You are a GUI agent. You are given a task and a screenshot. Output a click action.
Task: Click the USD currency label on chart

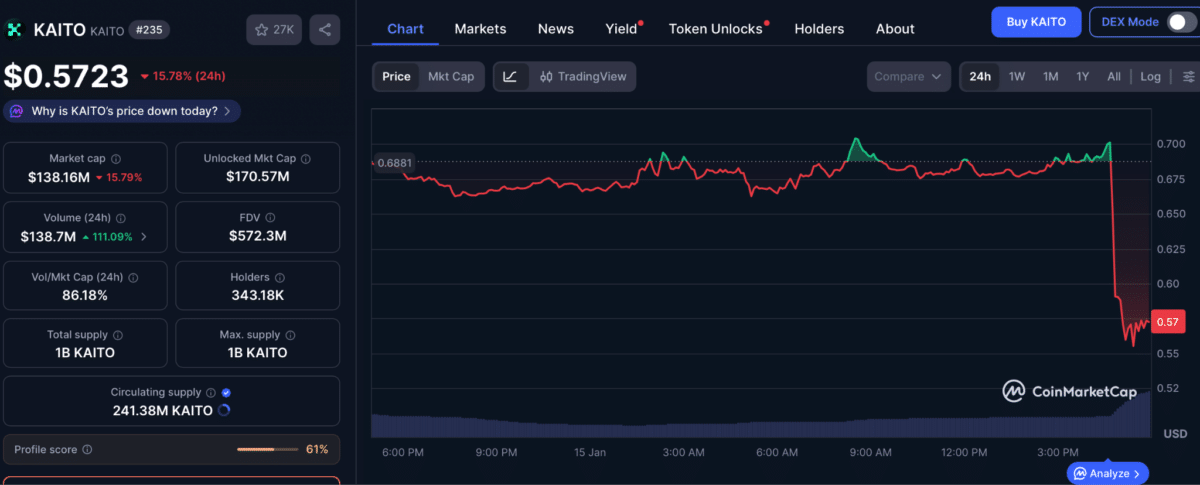pyautogui.click(x=1175, y=434)
